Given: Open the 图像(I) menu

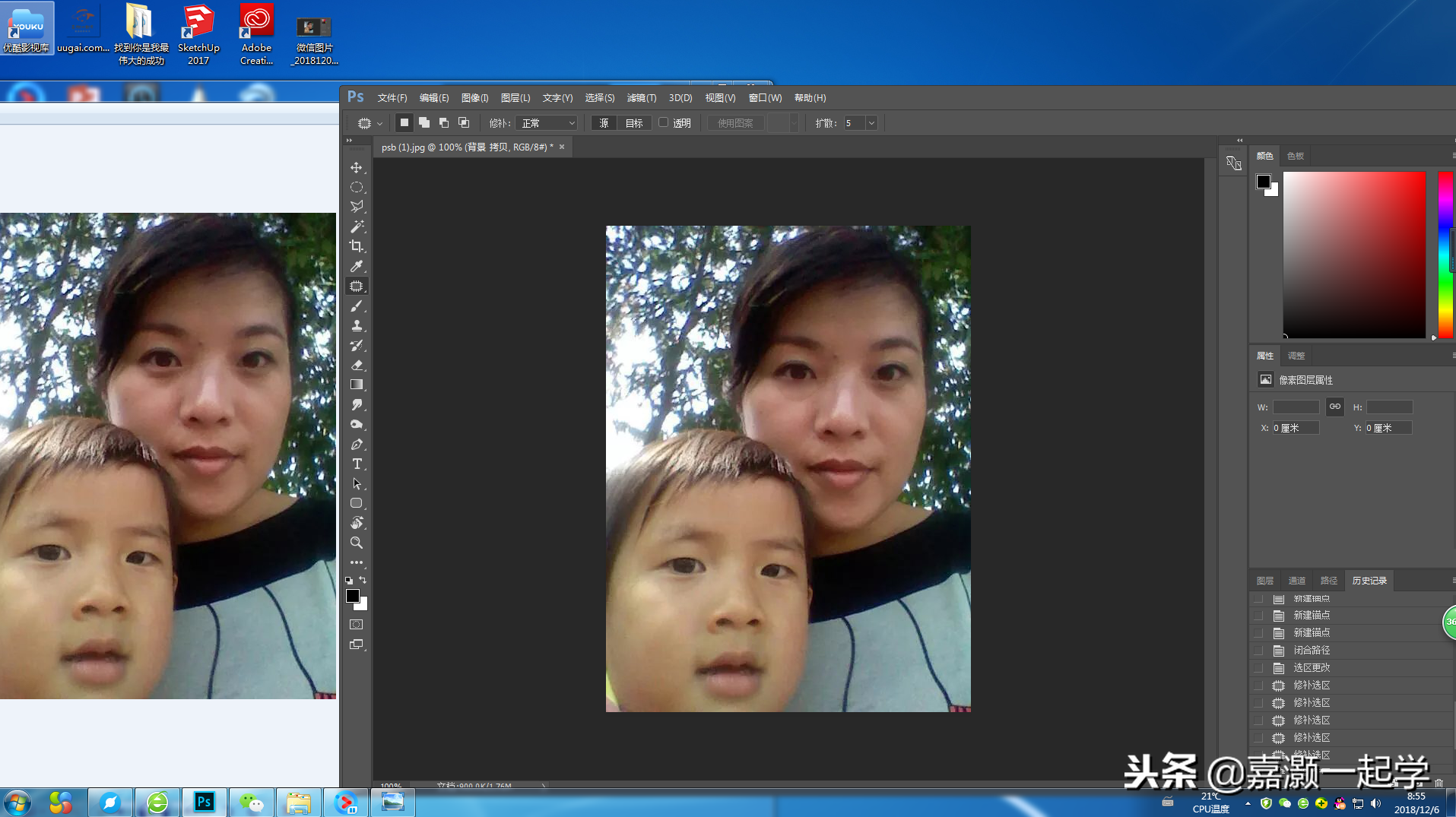Looking at the screenshot, I should pyautogui.click(x=475, y=98).
